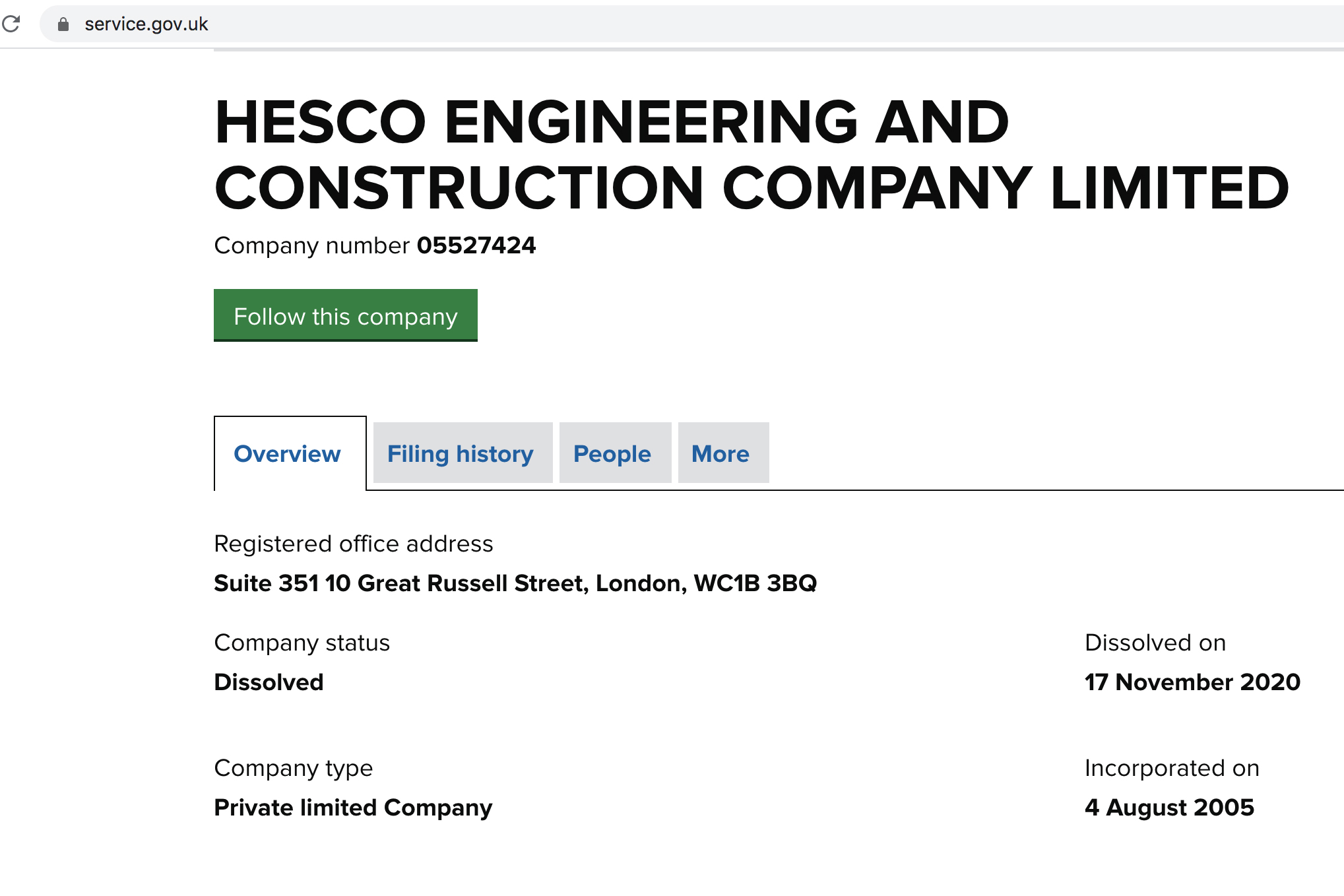Select the Overview tab
This screenshot has height=896, width=1344.
[288, 454]
